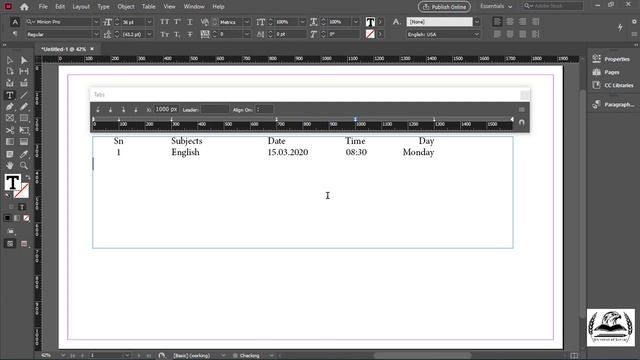Select the Eyedropper tool
The width and height of the screenshot is (640, 360).
pos(24,154)
